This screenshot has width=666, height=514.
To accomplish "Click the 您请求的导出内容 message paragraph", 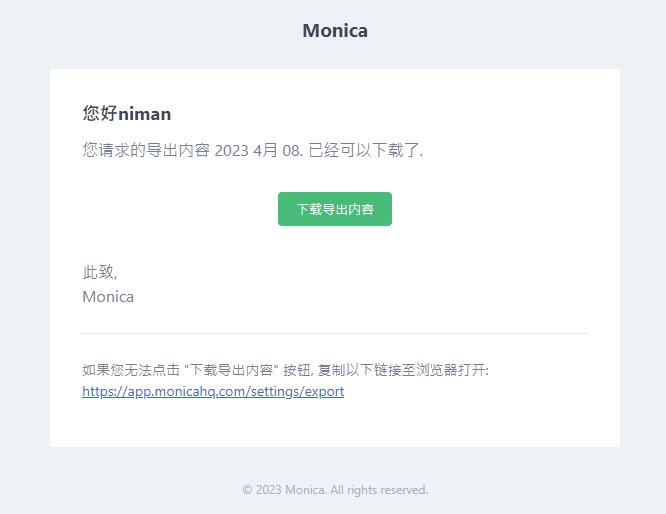I will coord(253,150).
